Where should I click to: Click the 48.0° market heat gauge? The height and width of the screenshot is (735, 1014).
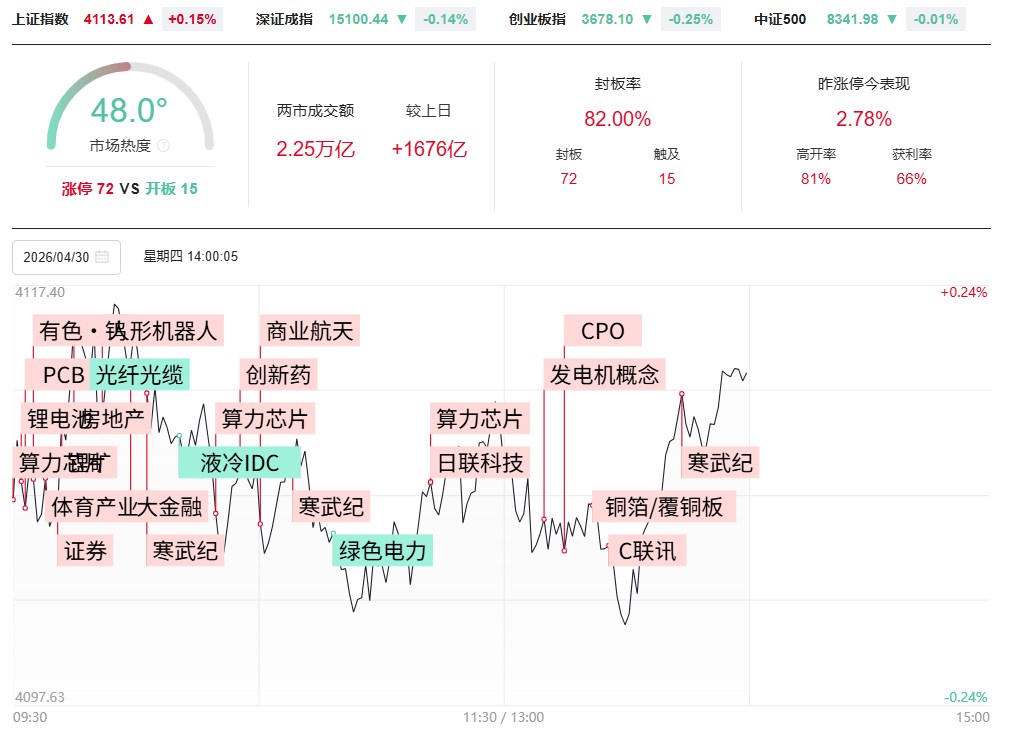coord(130,110)
